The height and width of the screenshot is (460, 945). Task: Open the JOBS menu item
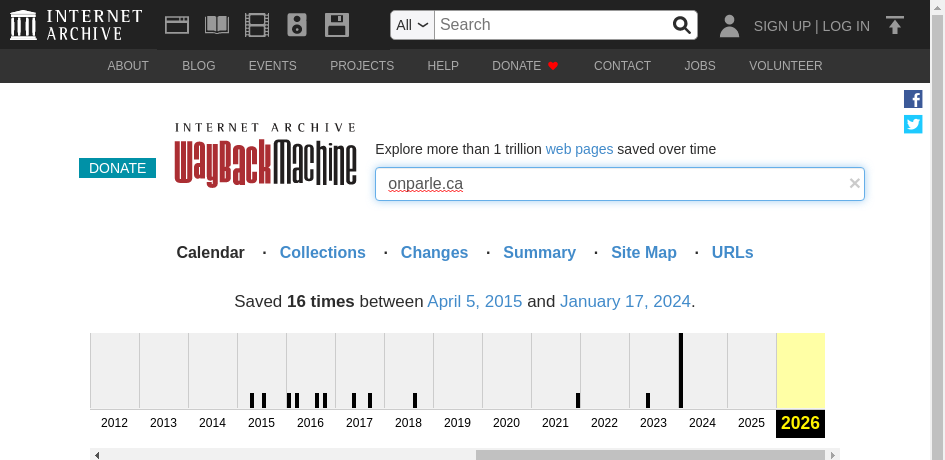[700, 66]
